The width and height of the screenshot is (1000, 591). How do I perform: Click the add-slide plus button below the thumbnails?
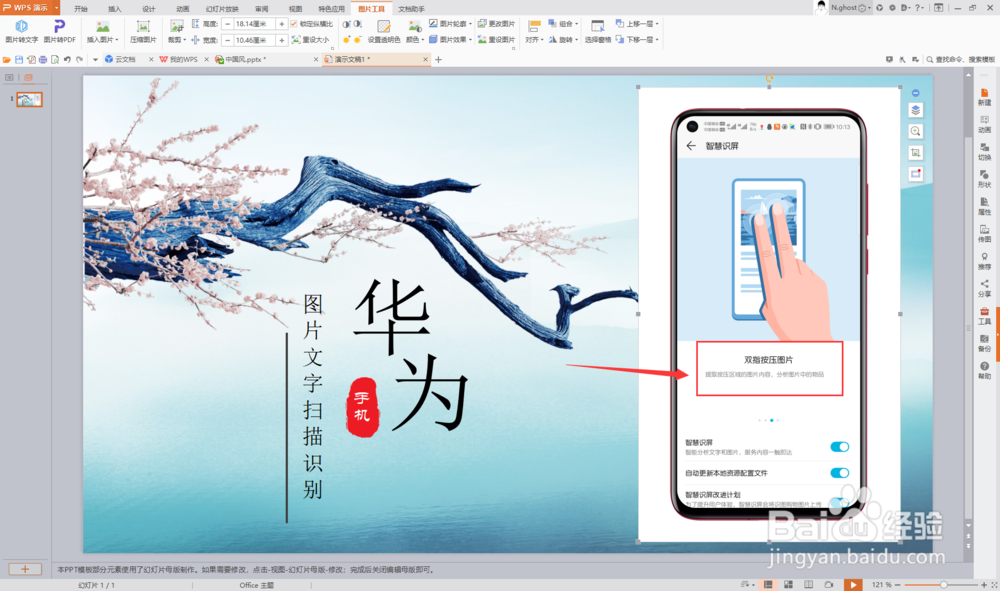pyautogui.click(x=26, y=569)
